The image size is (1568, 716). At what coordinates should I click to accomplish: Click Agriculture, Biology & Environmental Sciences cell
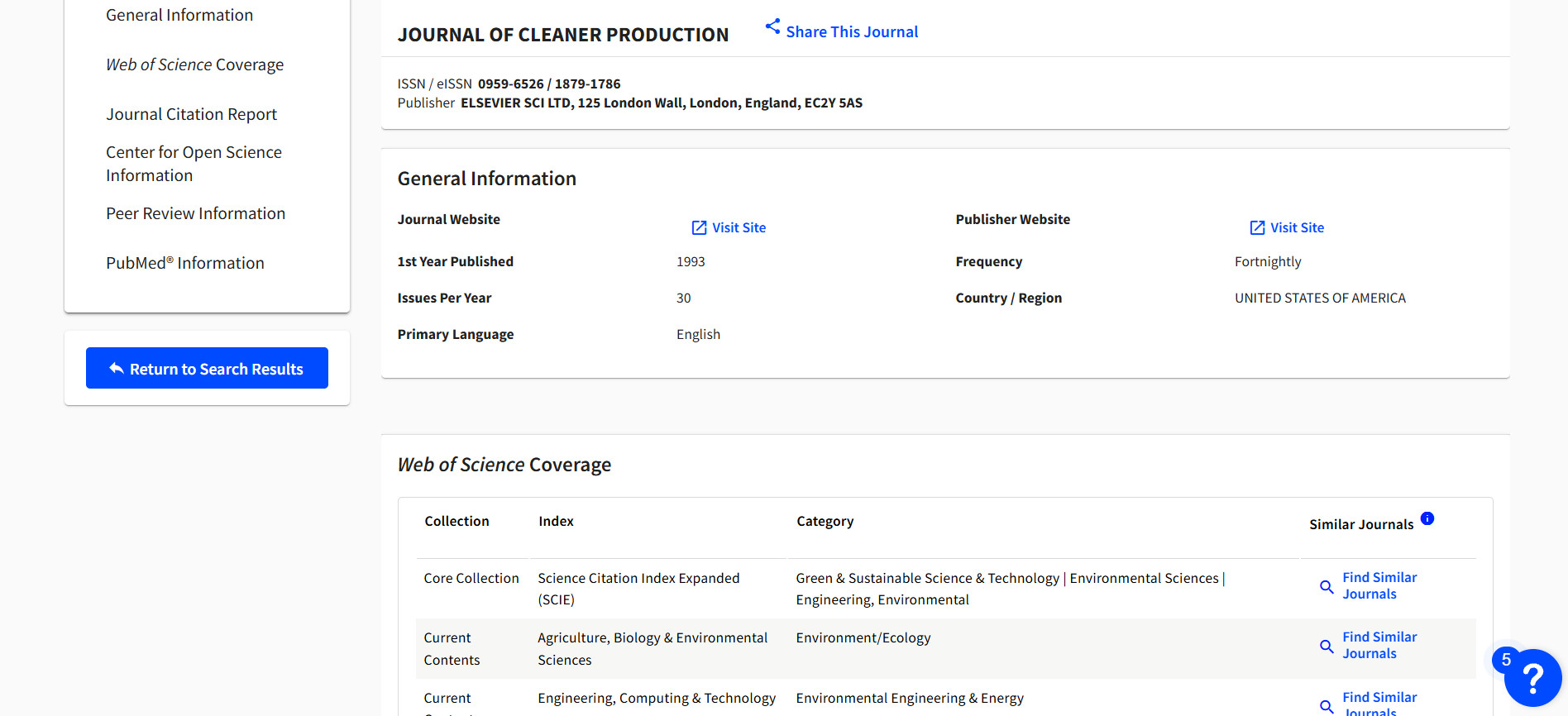(653, 649)
